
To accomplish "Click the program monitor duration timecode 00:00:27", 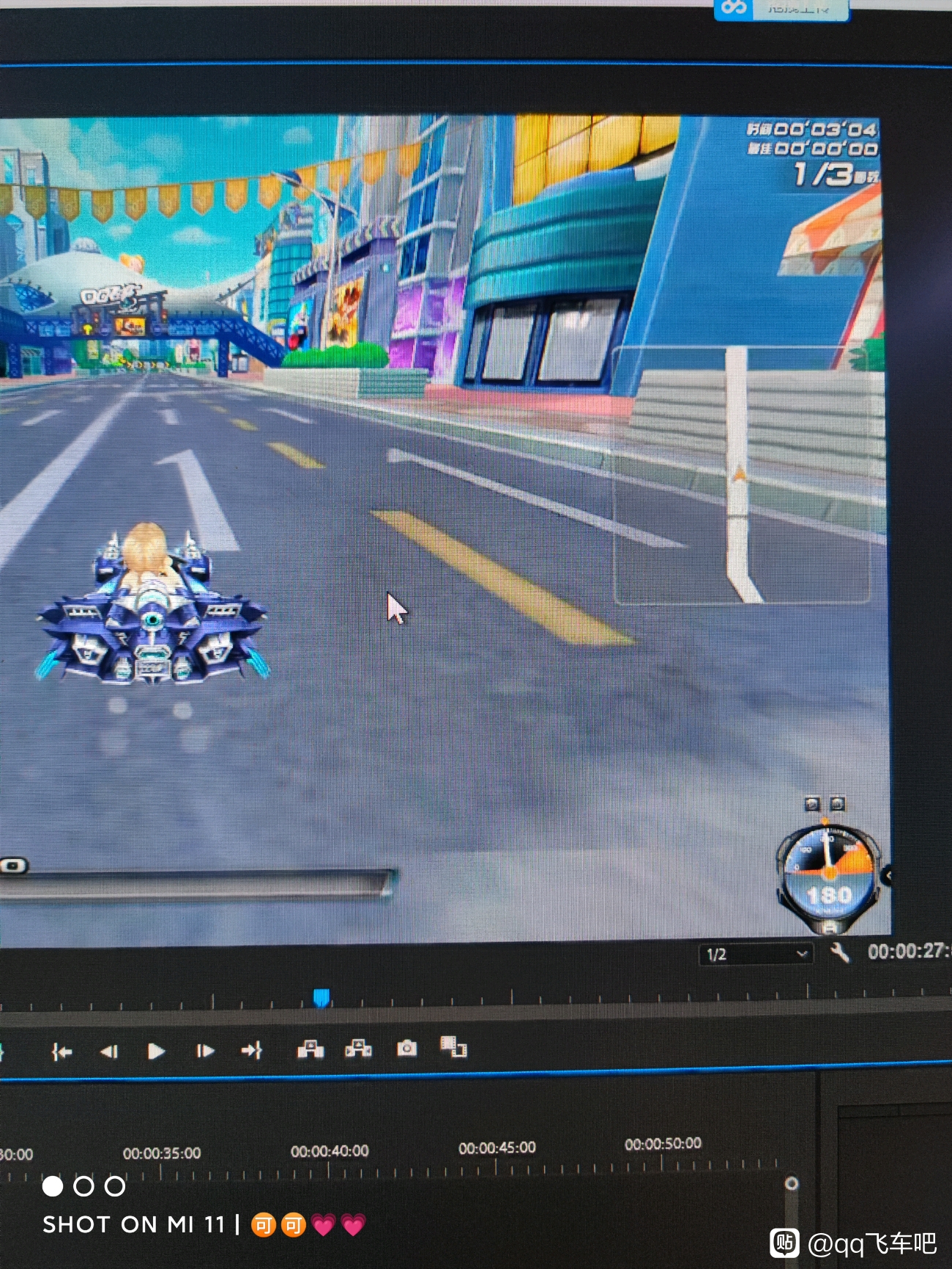I will point(908,951).
